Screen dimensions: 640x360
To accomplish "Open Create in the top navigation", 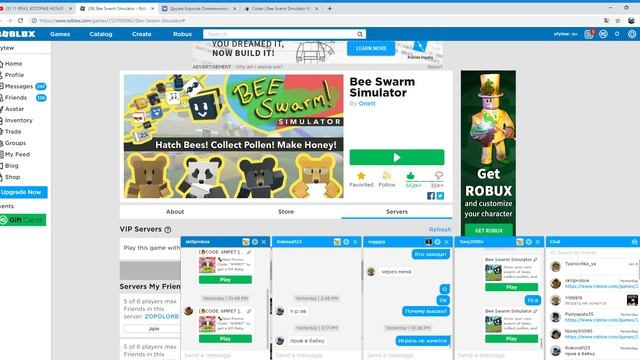I will coord(142,34).
